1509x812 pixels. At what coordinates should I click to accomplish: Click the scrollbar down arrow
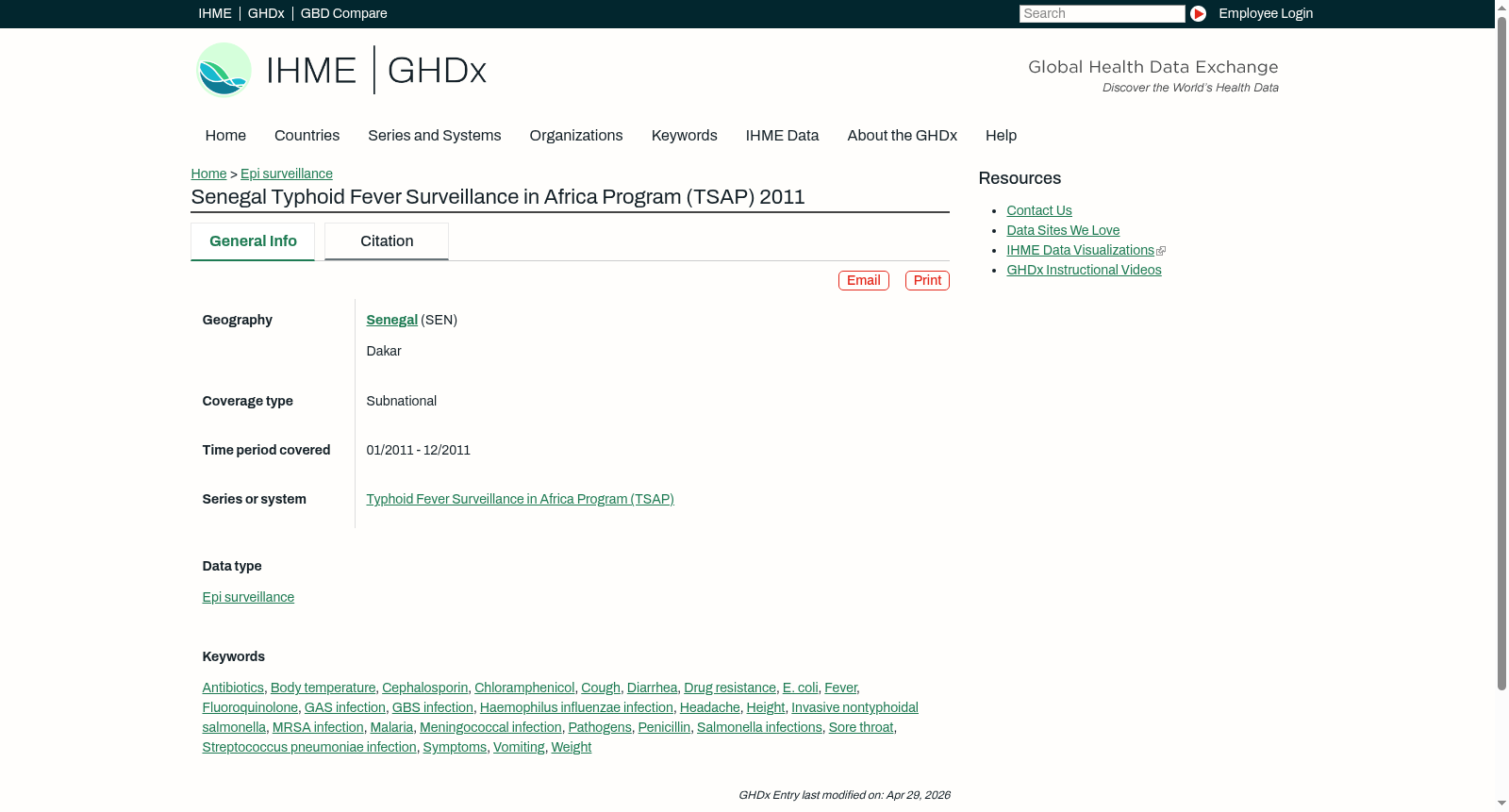[1501, 804]
